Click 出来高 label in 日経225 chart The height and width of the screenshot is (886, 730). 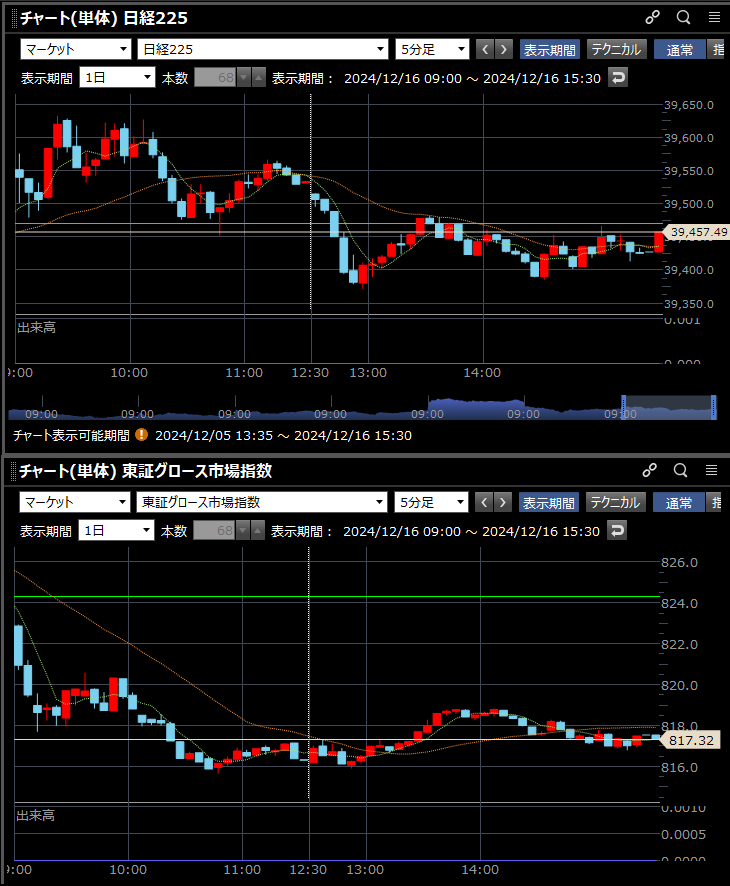click(x=37, y=327)
